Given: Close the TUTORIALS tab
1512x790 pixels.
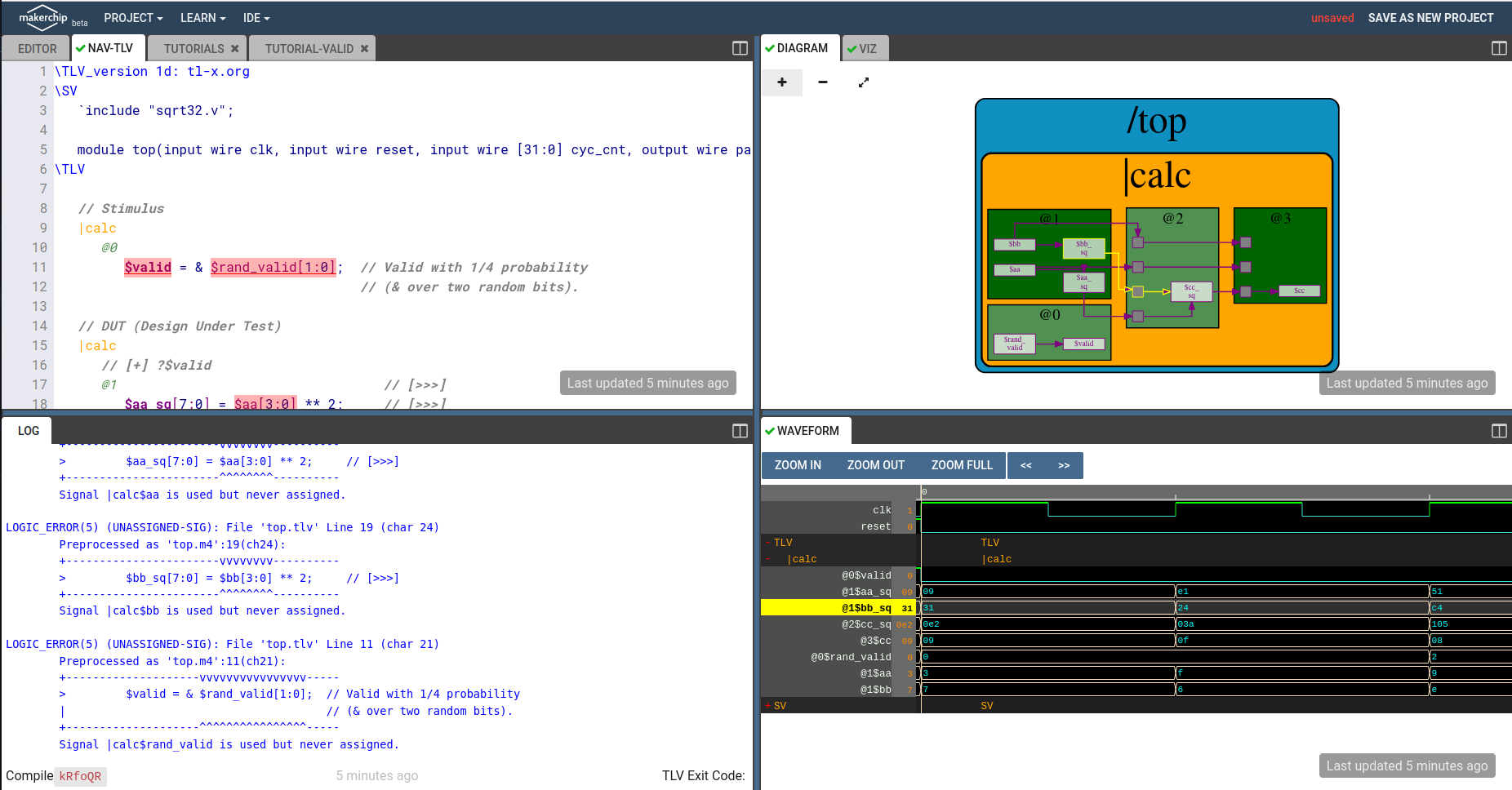Looking at the screenshot, I should click(x=234, y=48).
